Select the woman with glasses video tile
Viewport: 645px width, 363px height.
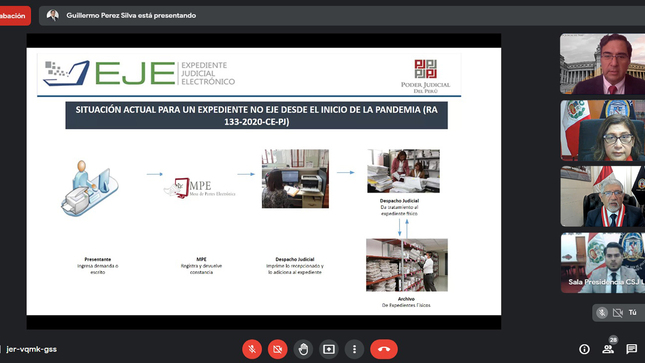click(x=602, y=130)
